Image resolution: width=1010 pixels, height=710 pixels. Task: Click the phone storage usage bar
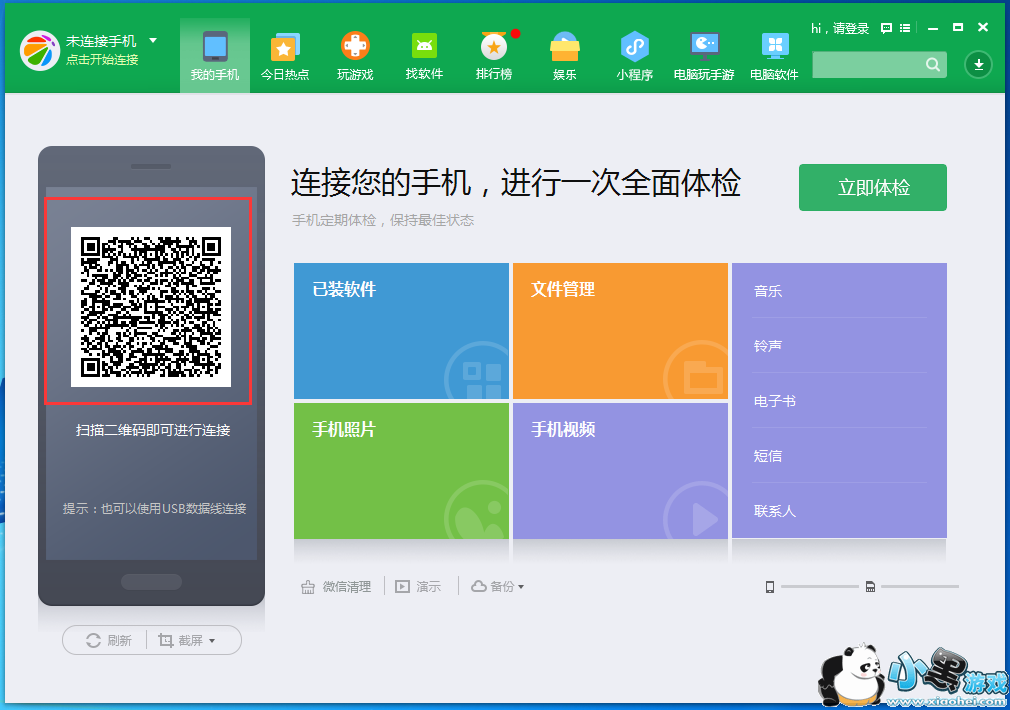[819, 586]
